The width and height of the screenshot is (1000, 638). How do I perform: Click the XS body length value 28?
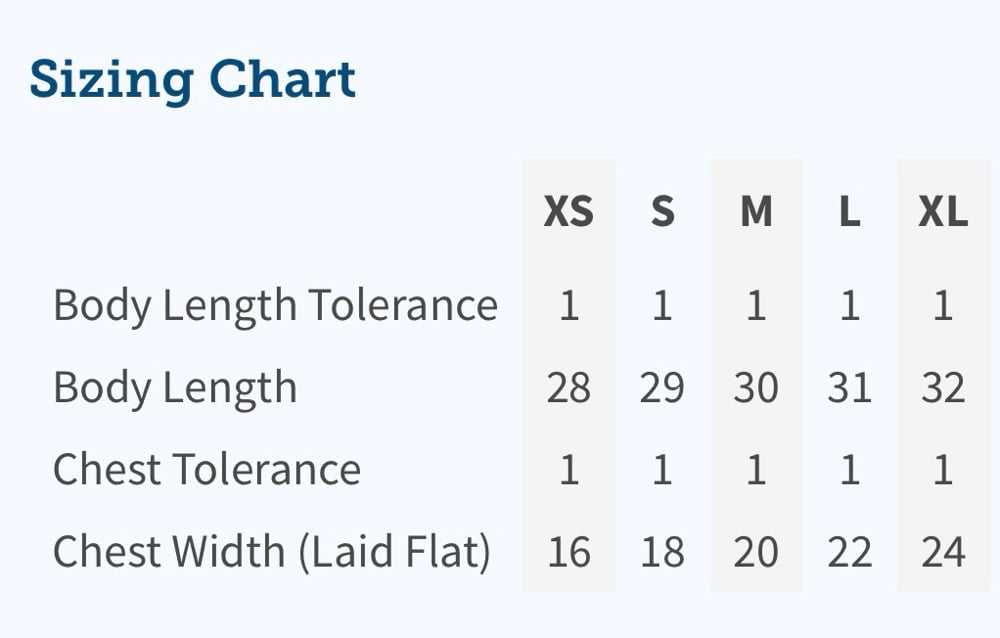(x=568, y=387)
